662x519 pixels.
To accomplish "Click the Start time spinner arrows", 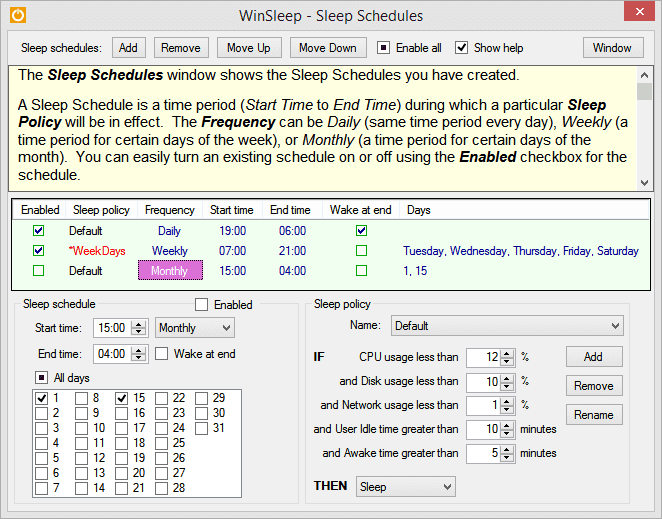I will point(138,328).
